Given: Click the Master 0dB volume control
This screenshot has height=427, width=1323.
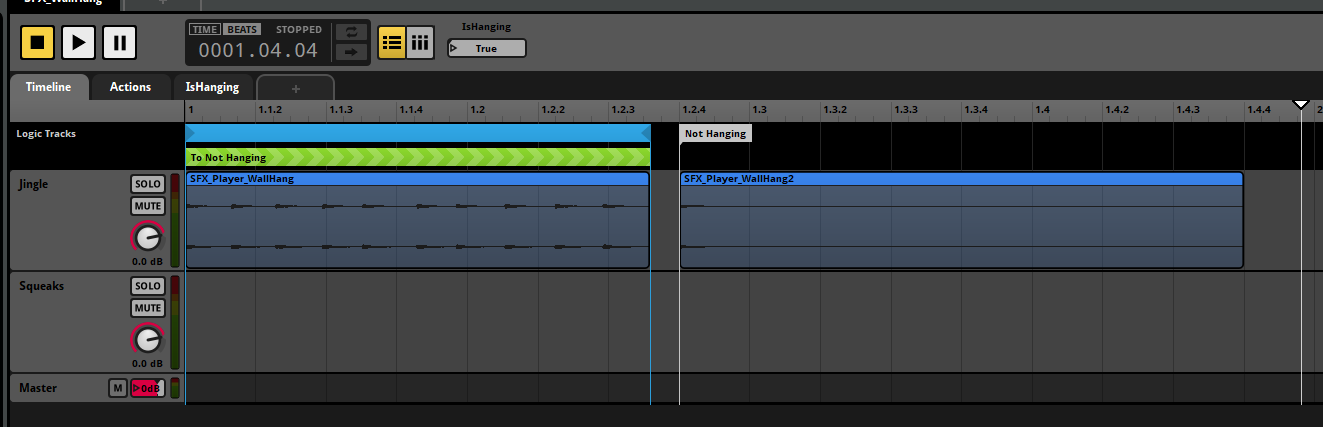Looking at the screenshot, I should coord(146,388).
